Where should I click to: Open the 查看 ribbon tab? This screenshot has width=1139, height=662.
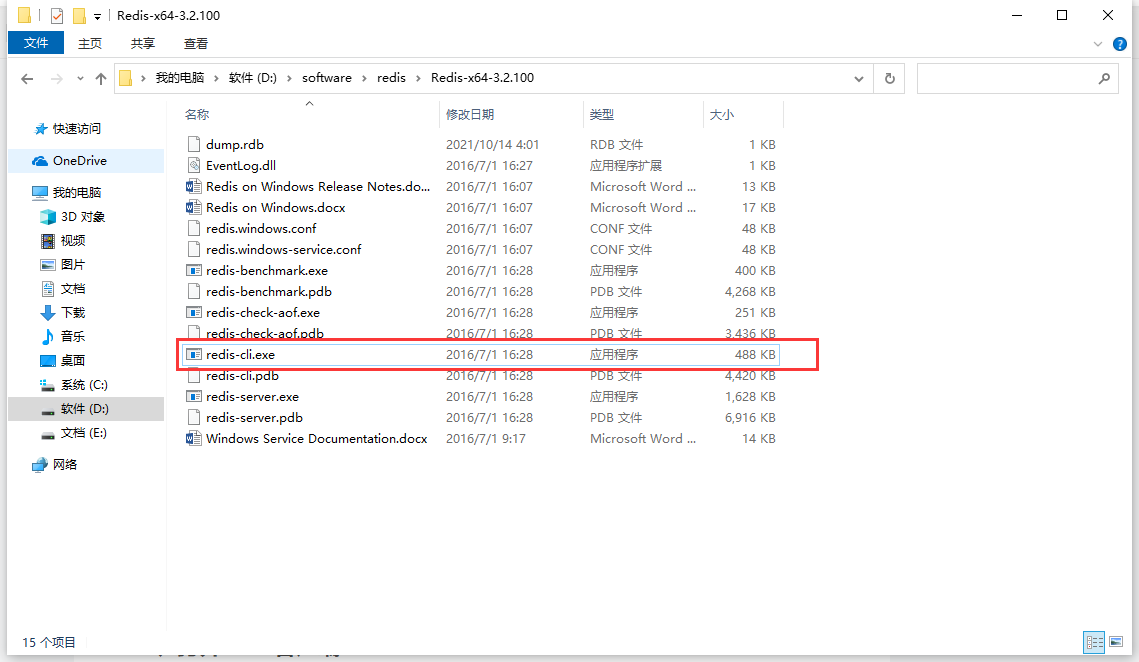click(196, 44)
